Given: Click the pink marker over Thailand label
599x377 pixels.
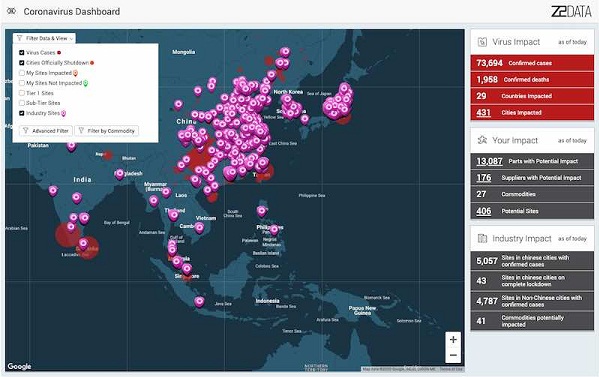Looking at the screenshot, I should (x=173, y=215).
